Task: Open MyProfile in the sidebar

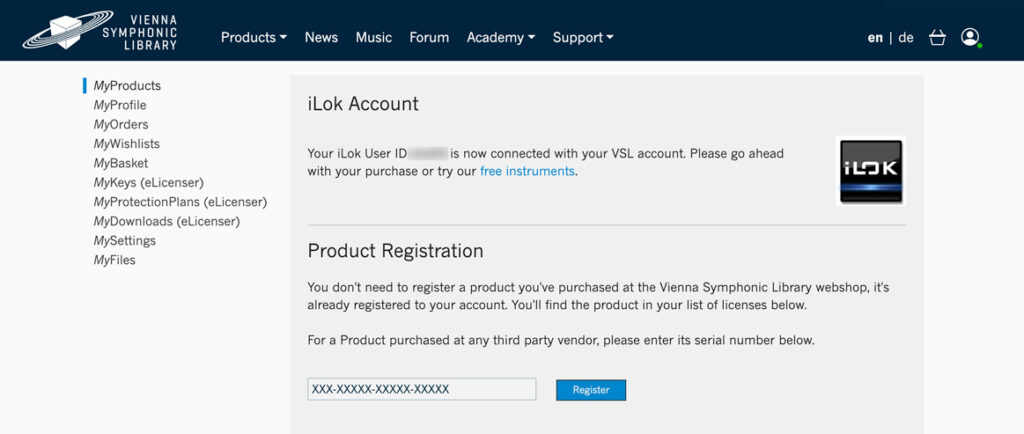Action: (x=120, y=105)
